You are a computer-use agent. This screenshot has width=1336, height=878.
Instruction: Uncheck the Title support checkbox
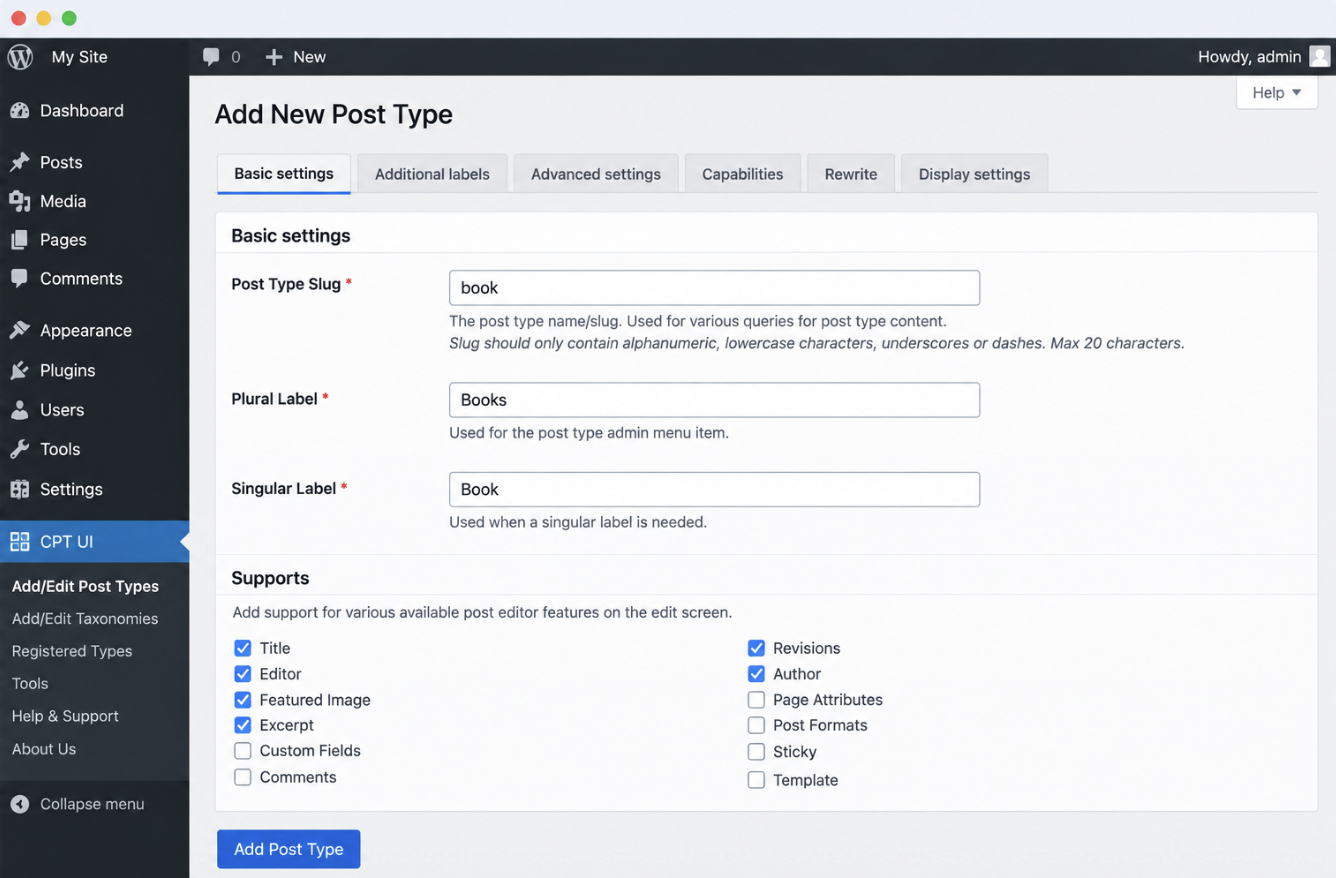point(243,648)
